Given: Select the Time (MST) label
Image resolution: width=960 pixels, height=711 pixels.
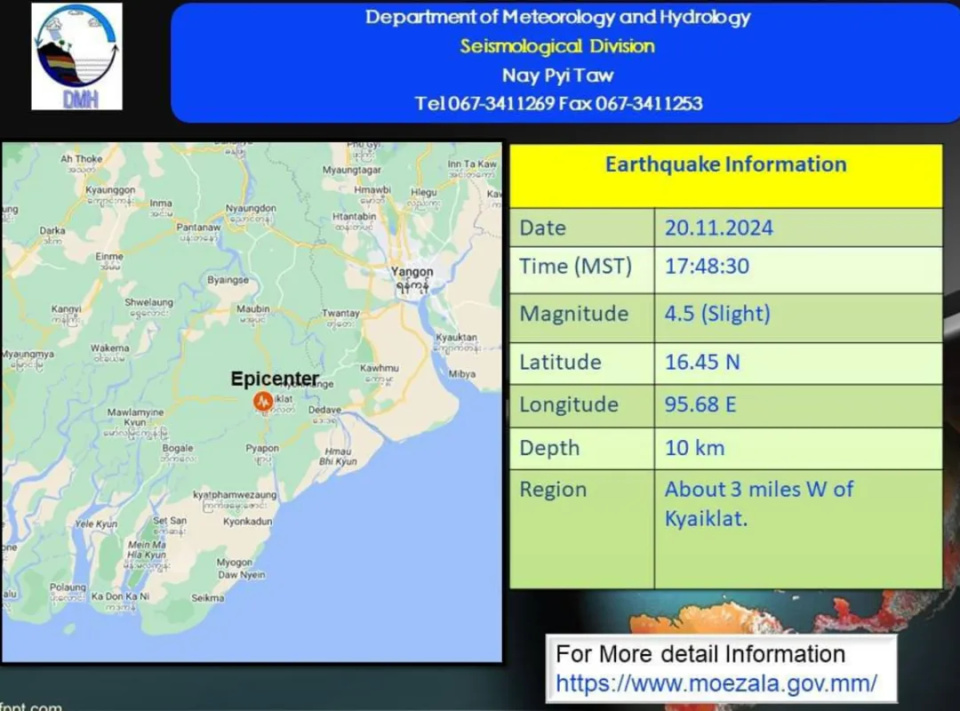Looking at the screenshot, I should point(576,266).
